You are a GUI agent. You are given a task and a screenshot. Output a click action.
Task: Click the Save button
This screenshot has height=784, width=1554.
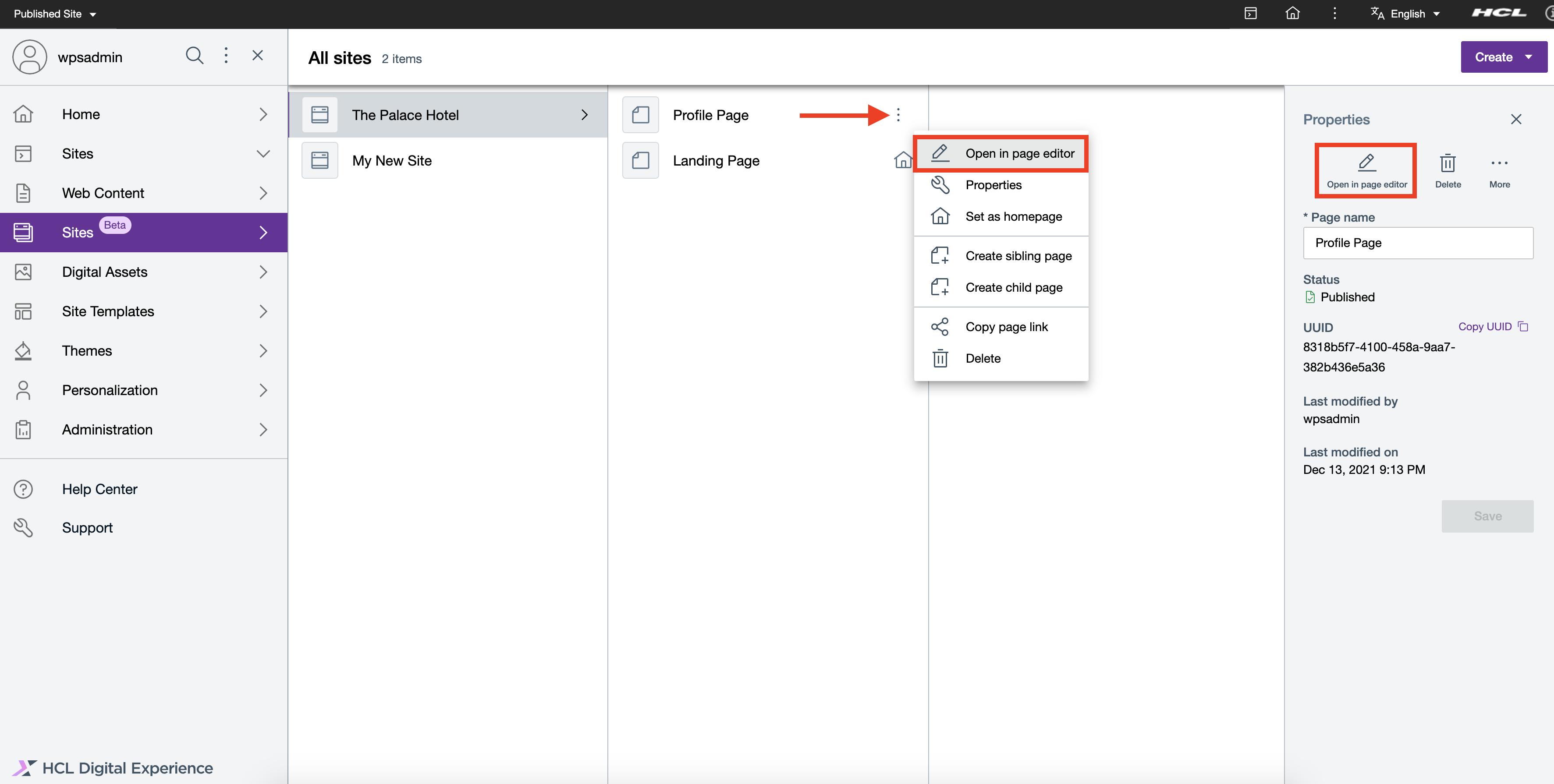pos(1487,516)
